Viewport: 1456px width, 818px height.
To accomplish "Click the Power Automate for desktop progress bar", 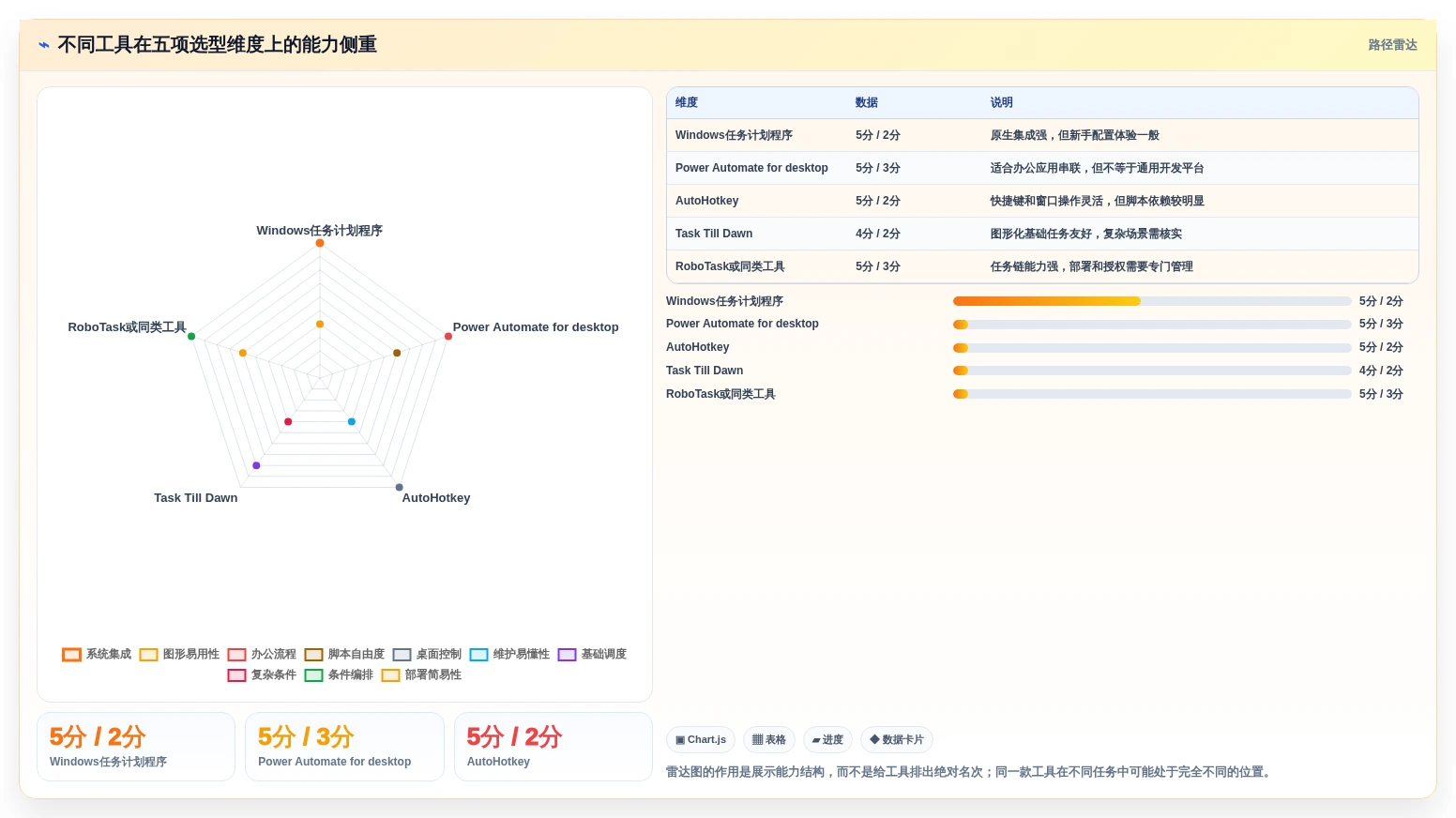I will click(1152, 325).
